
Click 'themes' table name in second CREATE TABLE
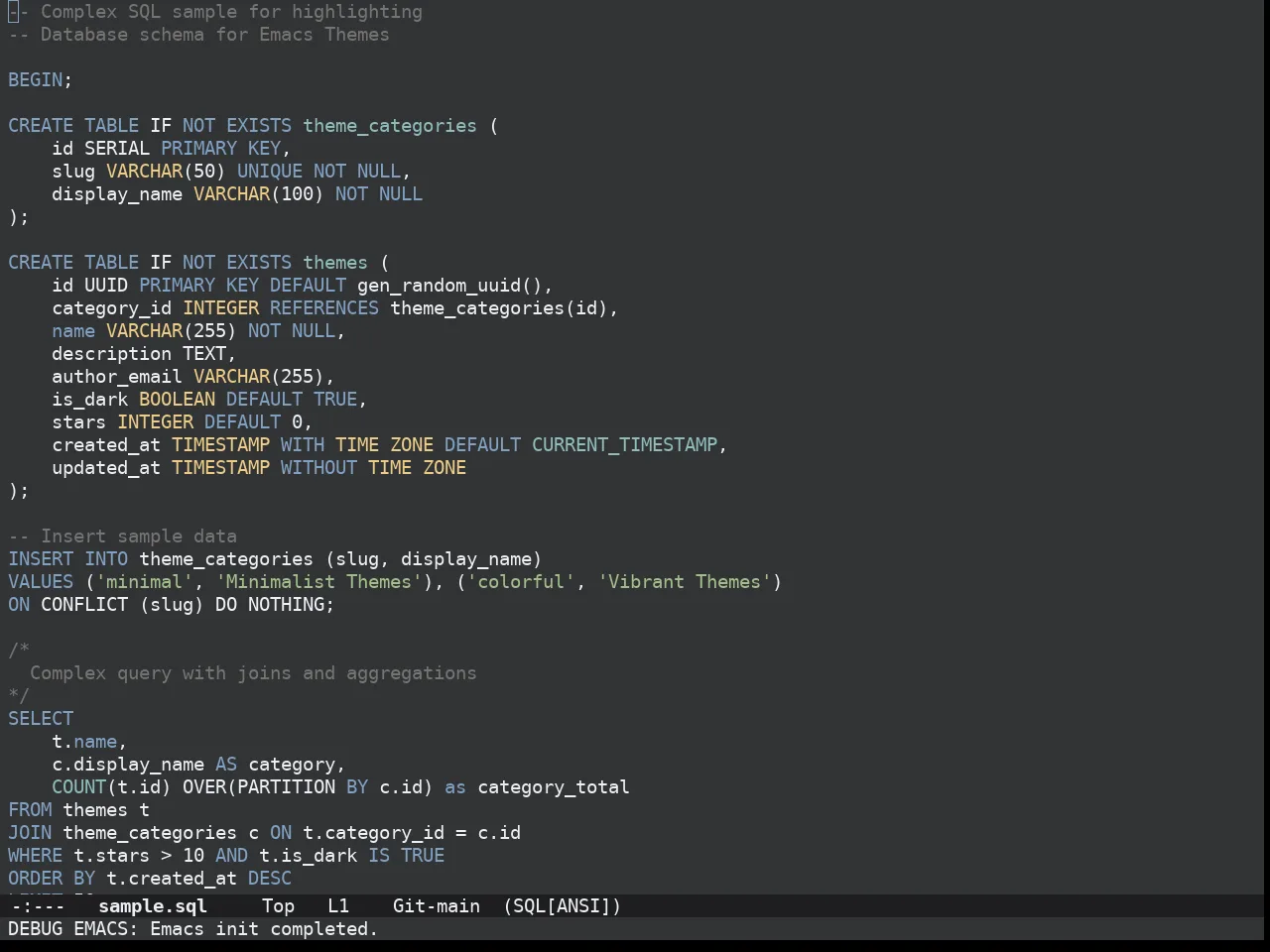click(x=335, y=262)
